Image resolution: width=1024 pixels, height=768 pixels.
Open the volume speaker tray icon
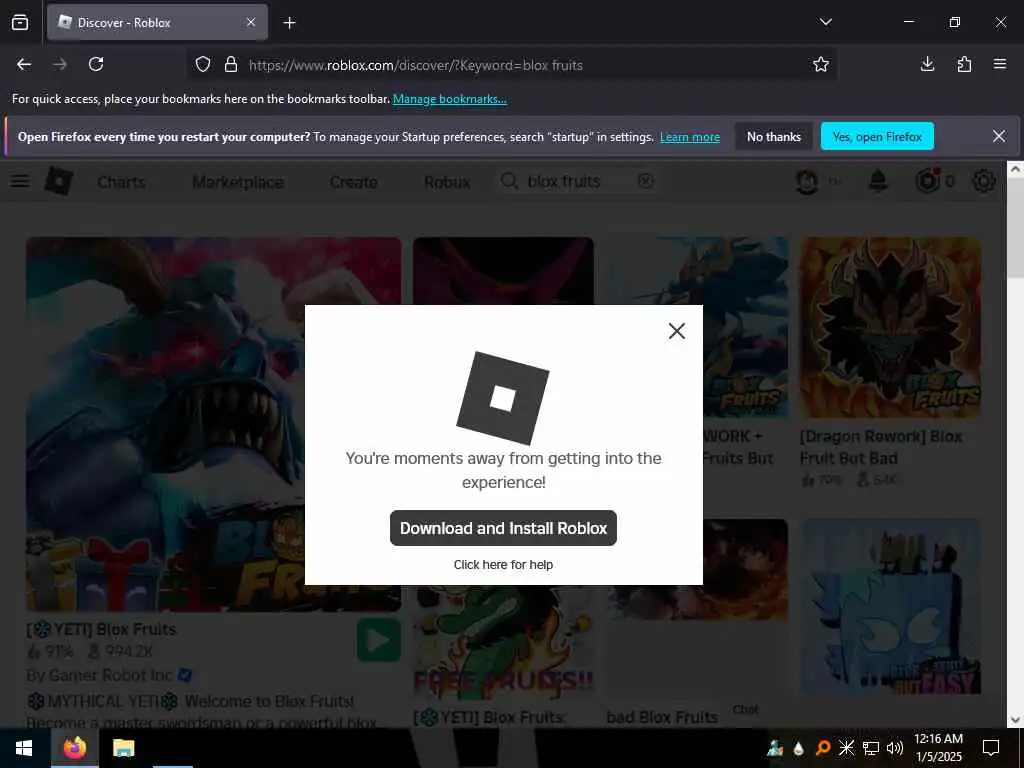tap(895, 748)
